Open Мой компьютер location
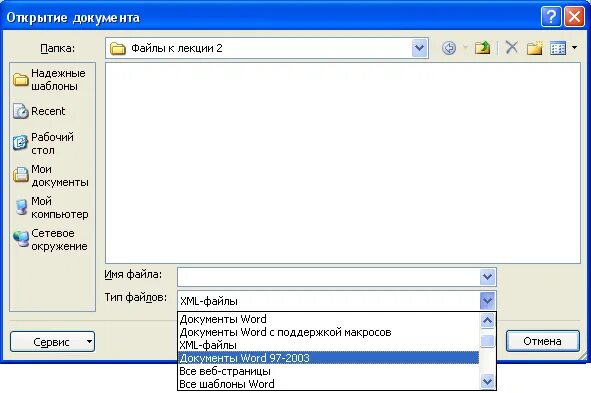The height and width of the screenshot is (393, 591). [51, 208]
